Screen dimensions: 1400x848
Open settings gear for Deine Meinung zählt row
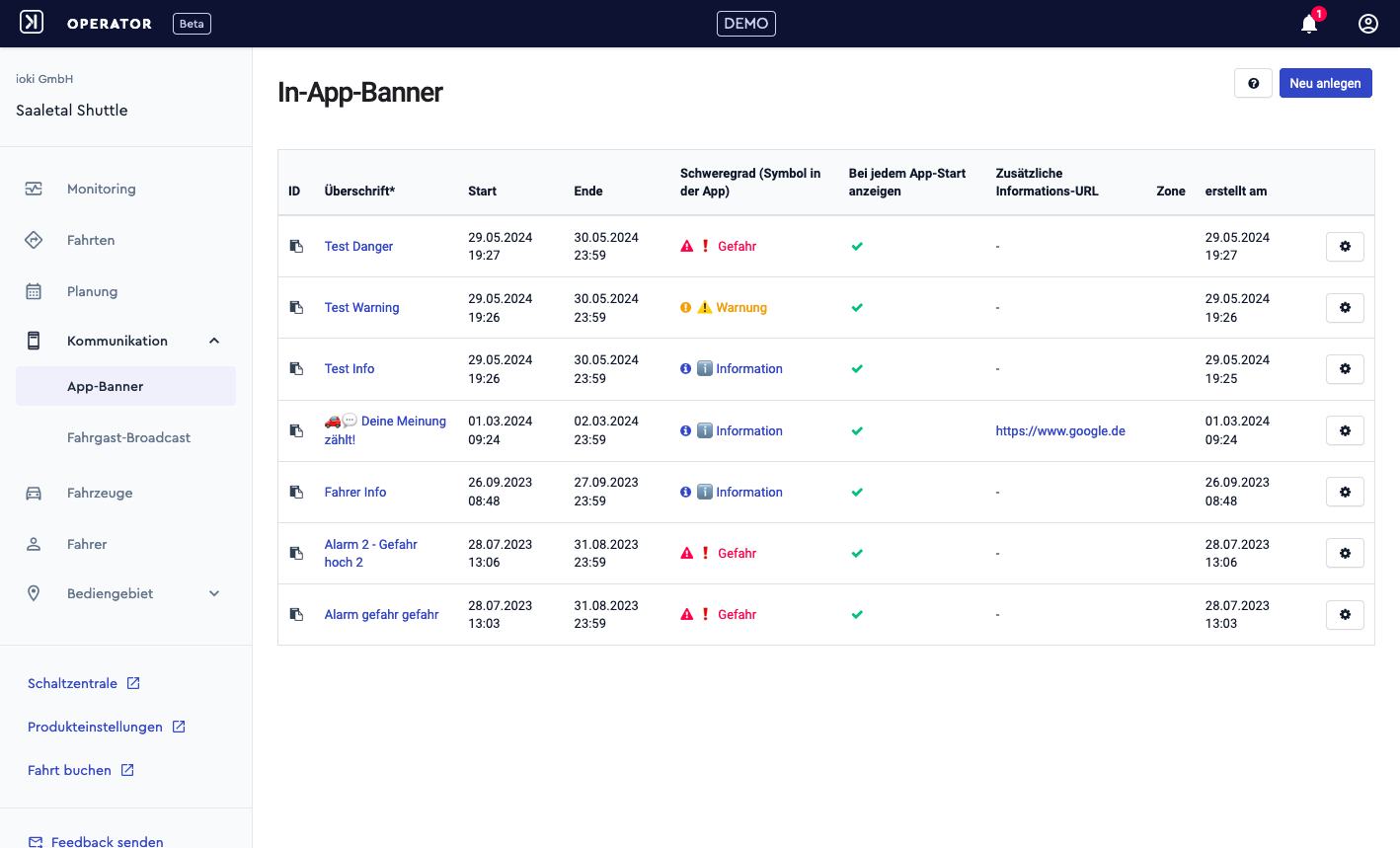coord(1345,430)
